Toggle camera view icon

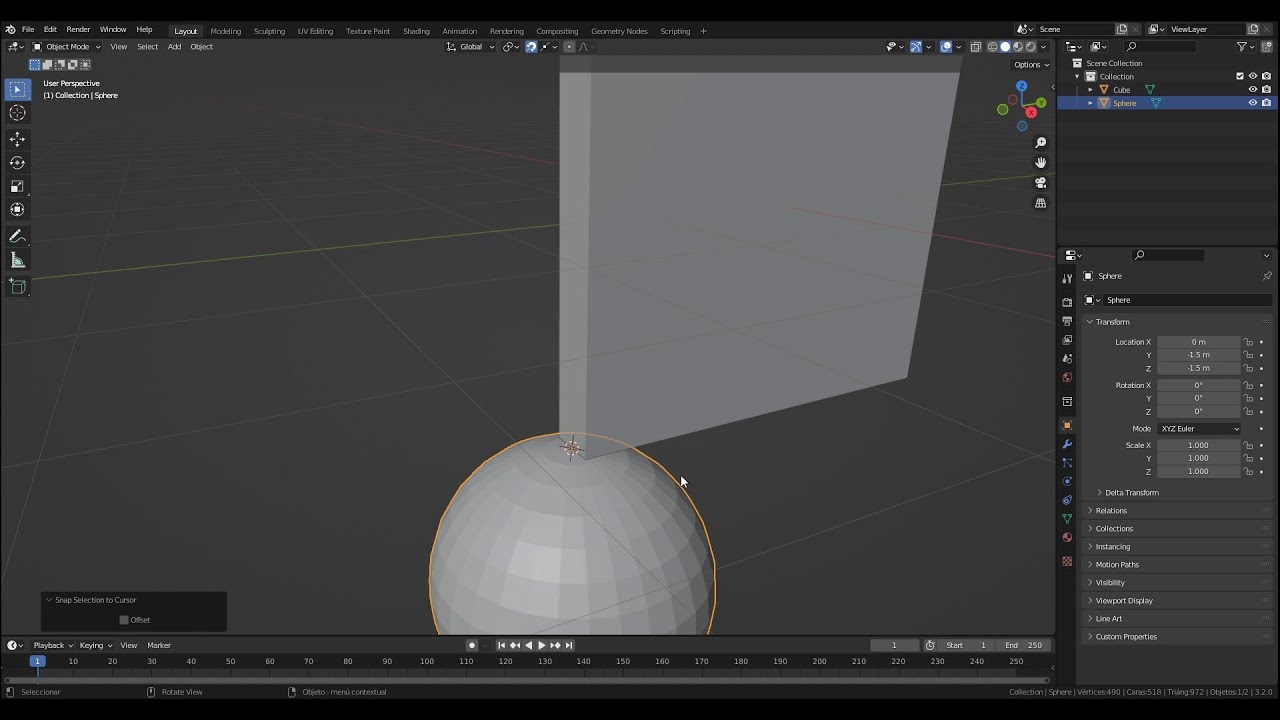pyautogui.click(x=1040, y=183)
